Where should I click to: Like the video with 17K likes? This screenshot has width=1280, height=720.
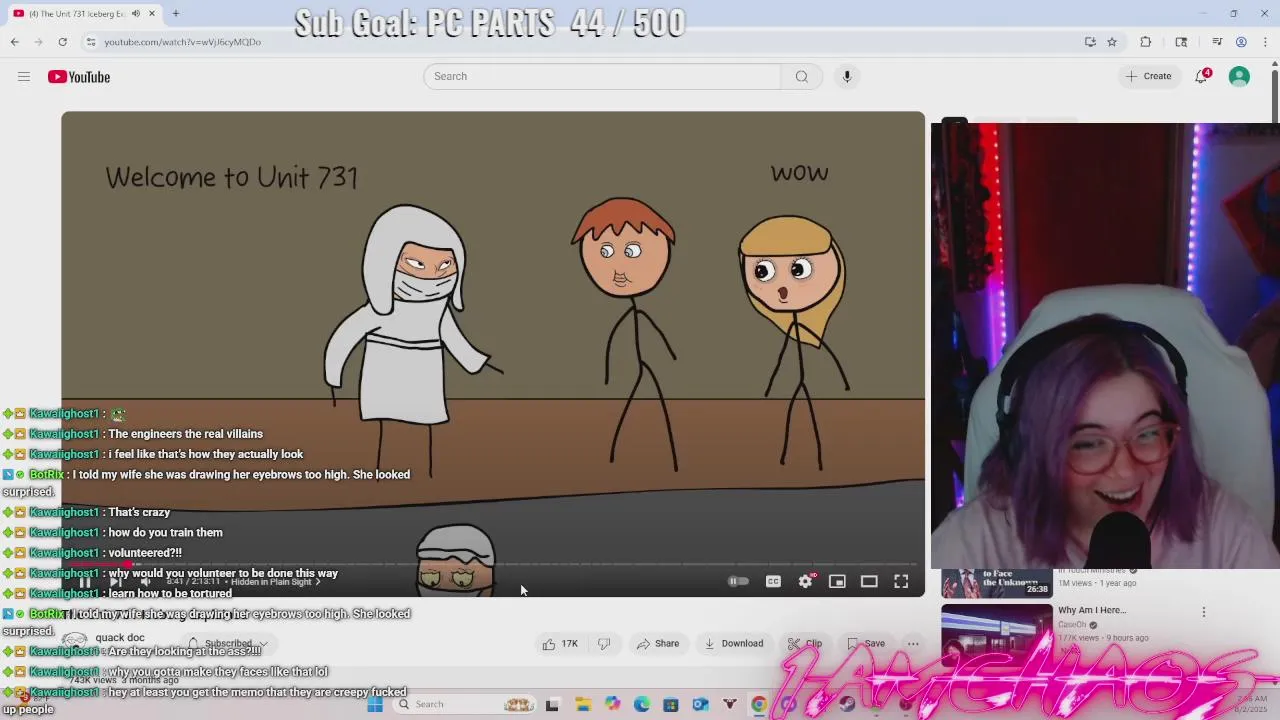click(x=561, y=644)
